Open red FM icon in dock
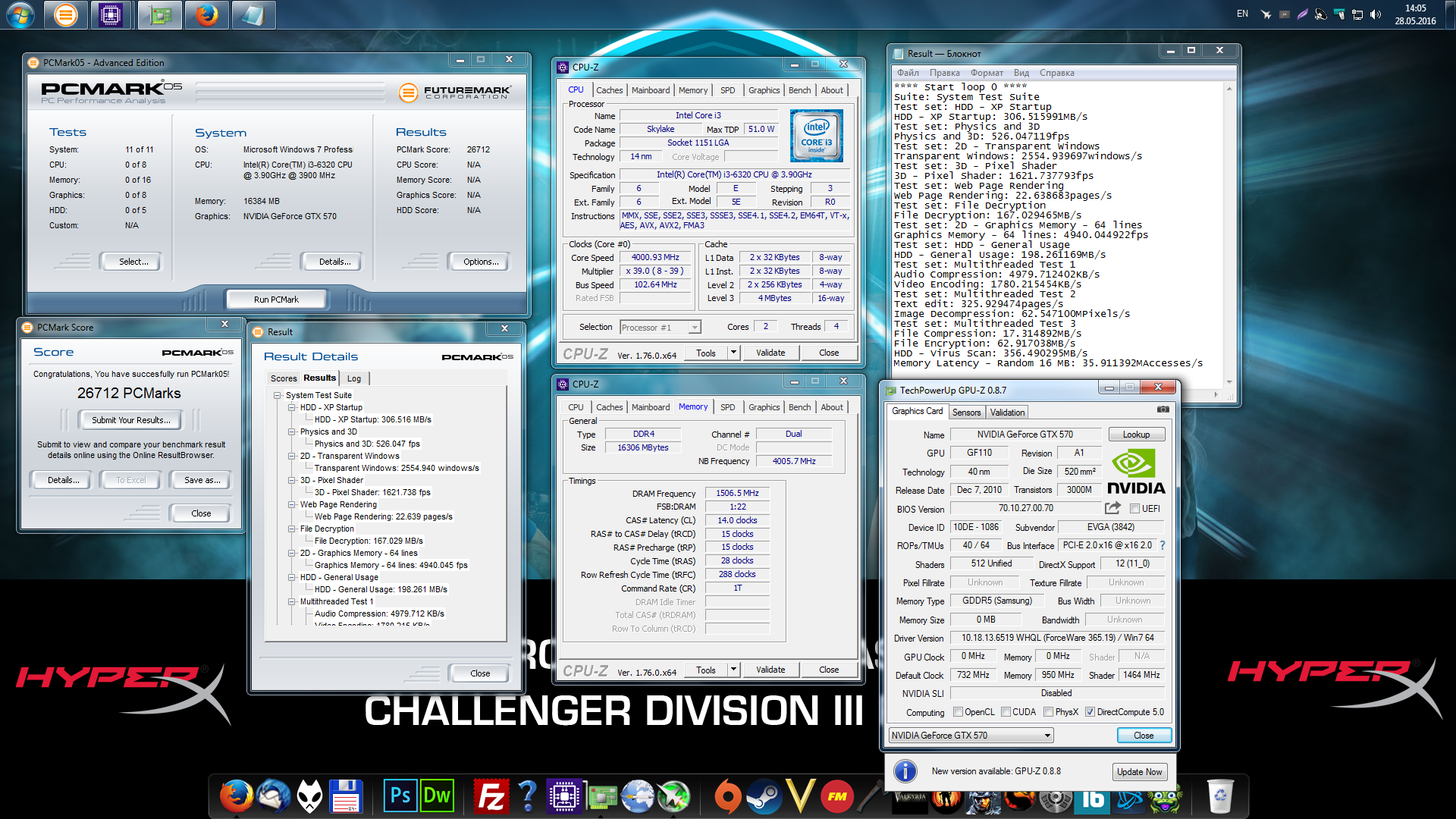Image resolution: width=1456 pixels, height=819 pixels. pyautogui.click(x=837, y=796)
